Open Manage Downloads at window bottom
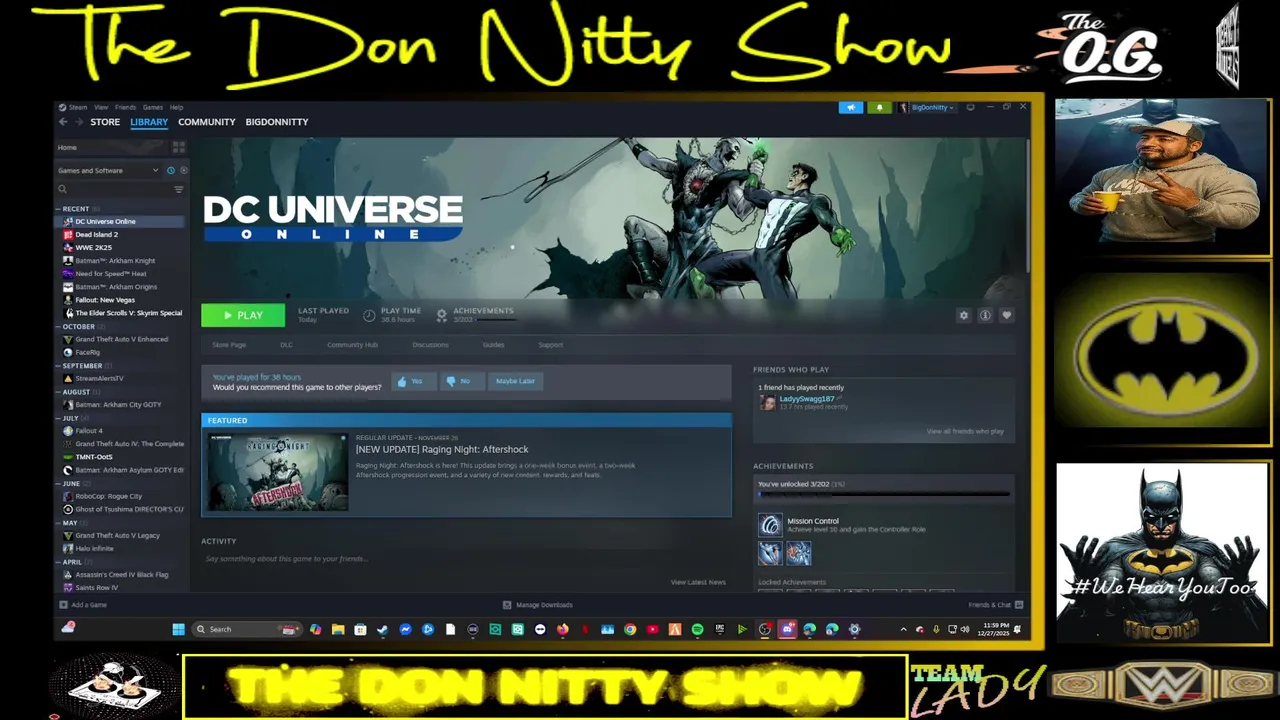This screenshot has height=720, width=1280. 537,605
